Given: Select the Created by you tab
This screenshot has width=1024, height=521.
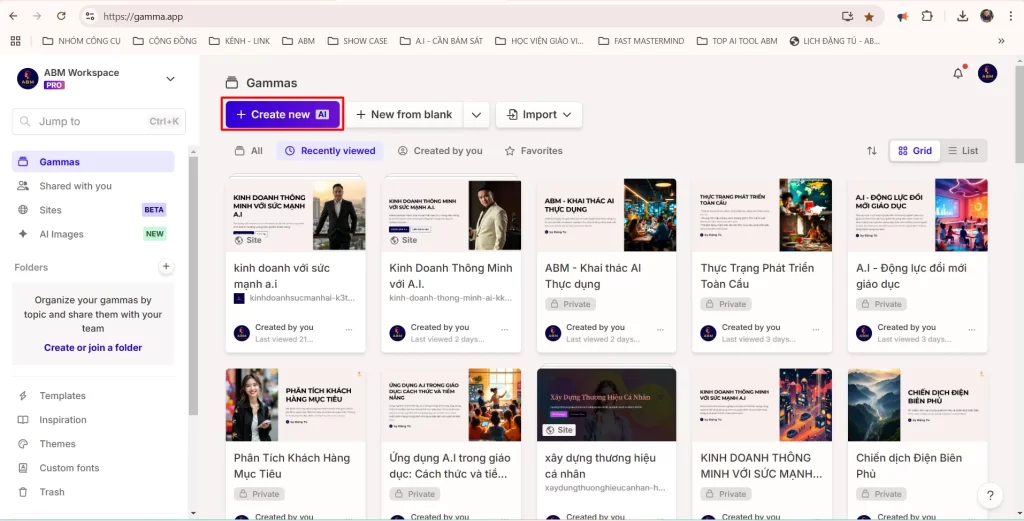Looking at the screenshot, I should point(440,151).
